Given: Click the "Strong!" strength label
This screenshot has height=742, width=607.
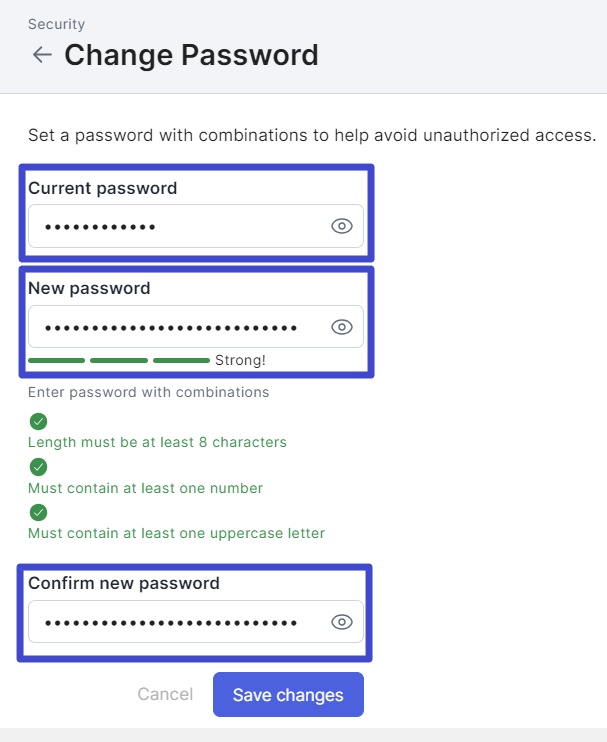Looking at the screenshot, I should 240,360.
